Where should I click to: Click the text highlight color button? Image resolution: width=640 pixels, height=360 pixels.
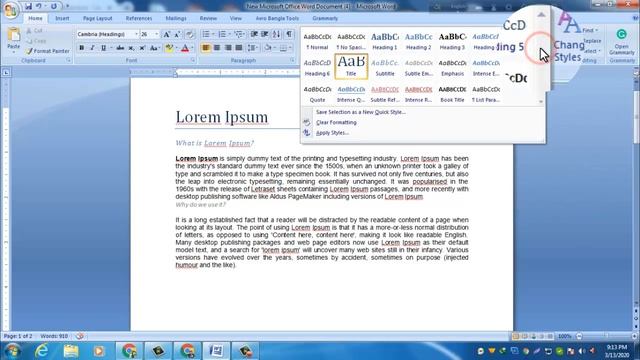[169, 48]
